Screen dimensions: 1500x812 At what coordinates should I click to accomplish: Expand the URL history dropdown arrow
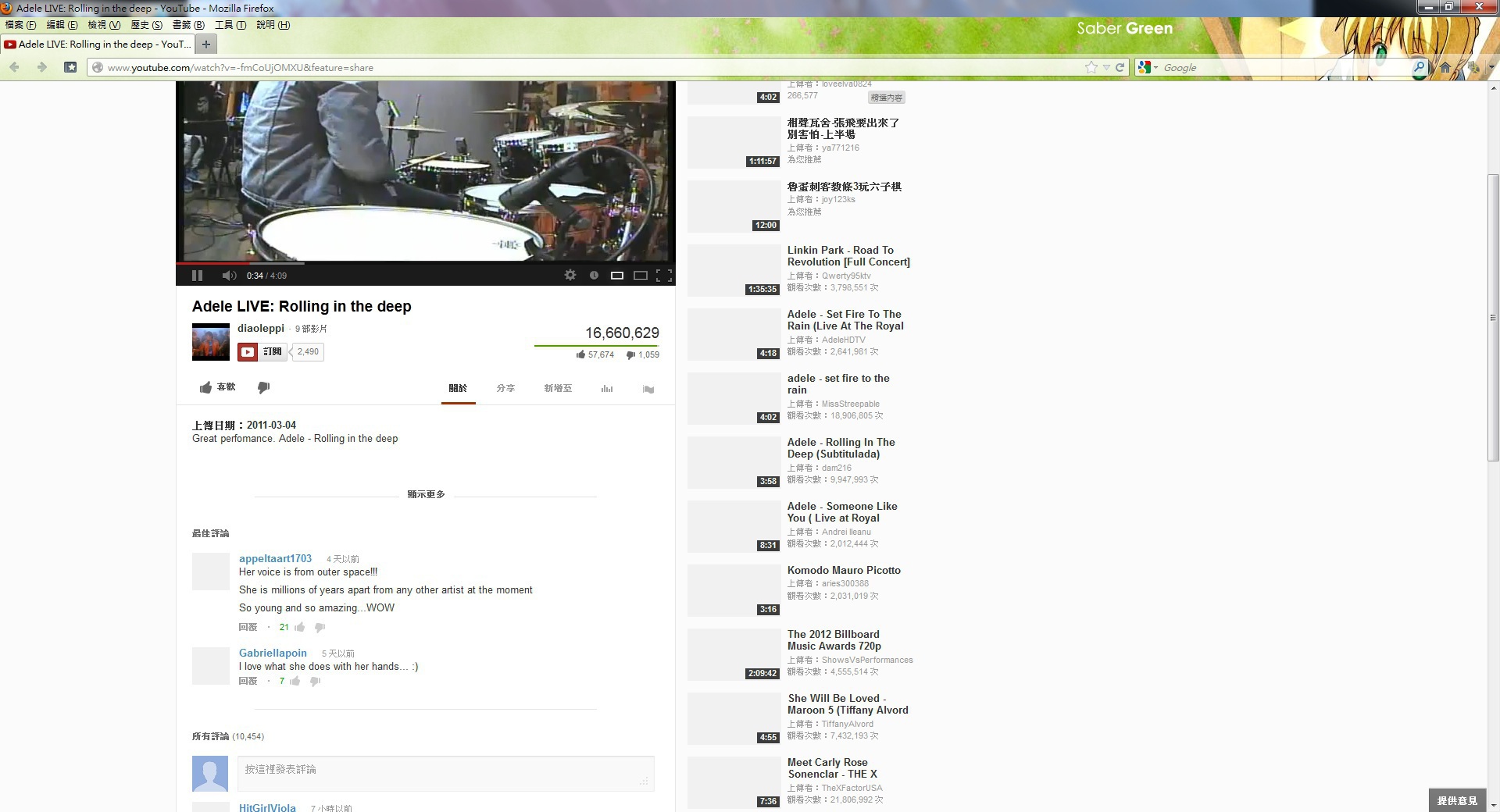coord(1106,68)
